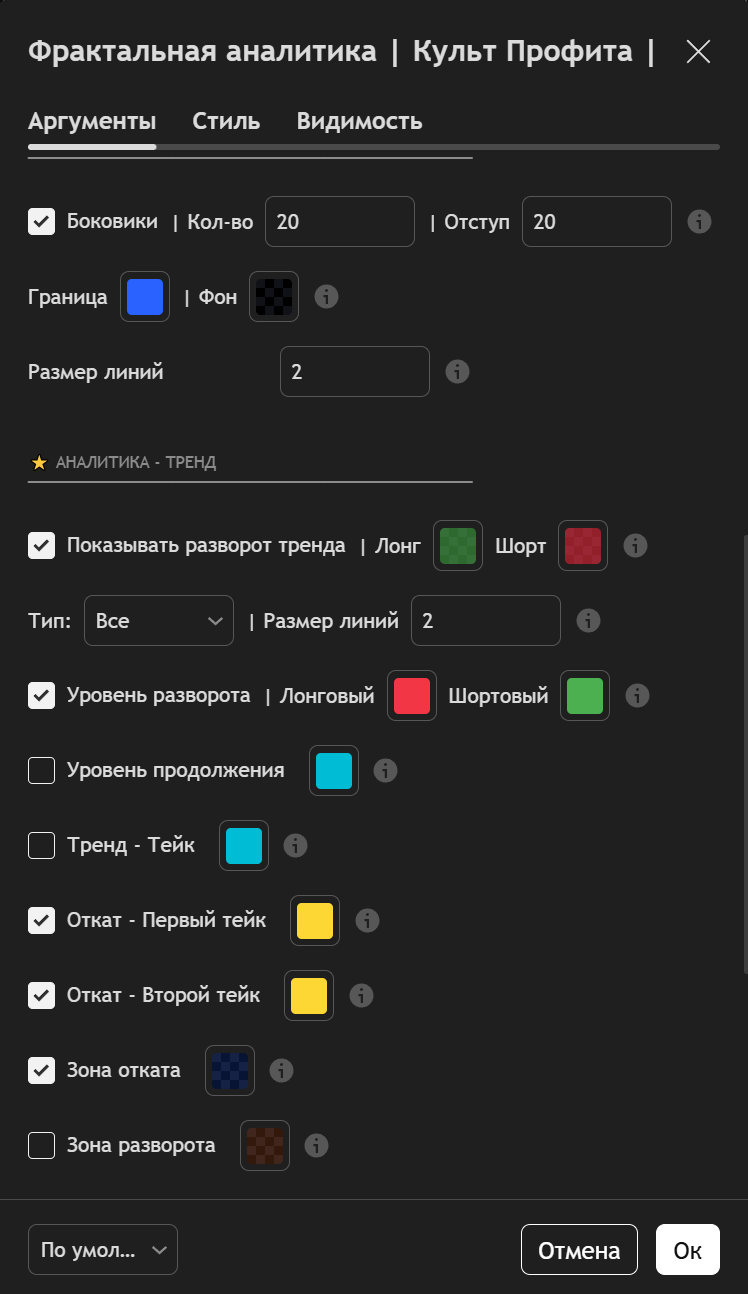This screenshot has height=1294, width=748.
Task: Click info icon next to Боковики Отступ field
Action: 700,221
